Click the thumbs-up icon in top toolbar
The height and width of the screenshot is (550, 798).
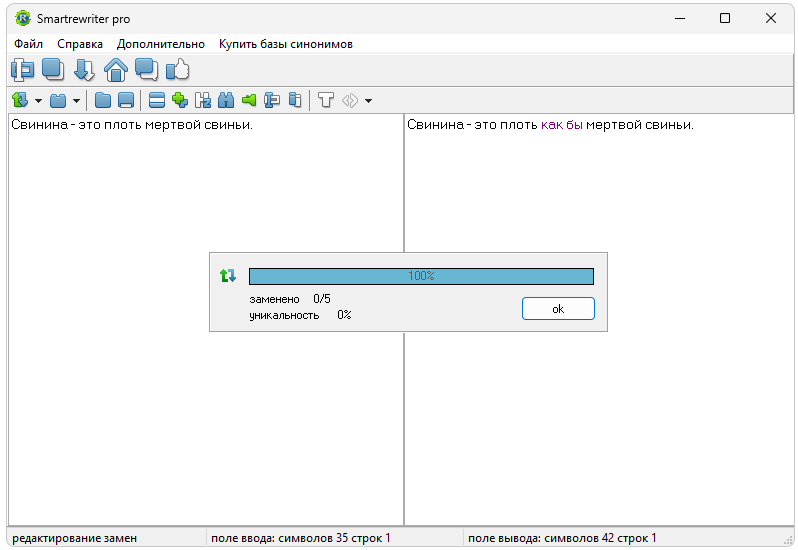(178, 70)
